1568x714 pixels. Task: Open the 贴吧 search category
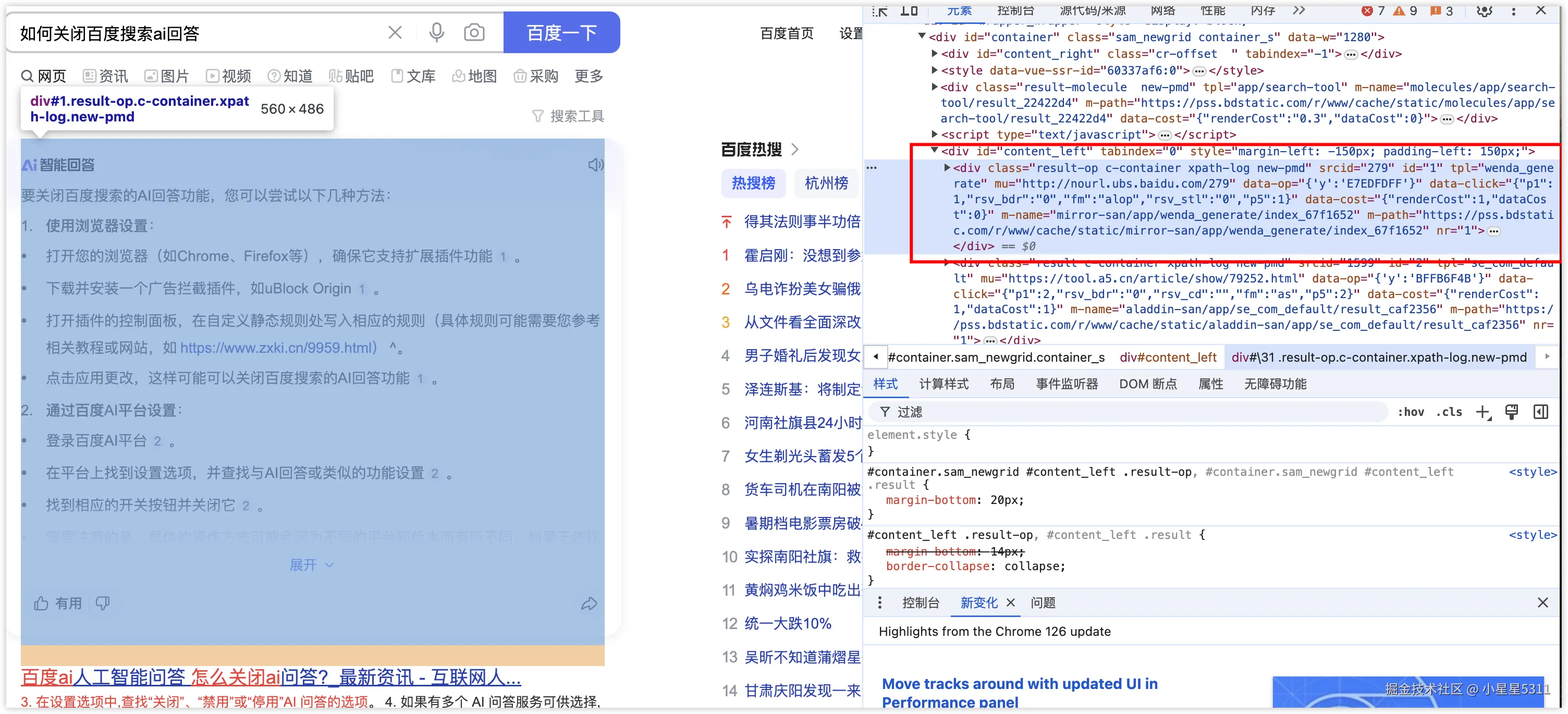[351, 76]
